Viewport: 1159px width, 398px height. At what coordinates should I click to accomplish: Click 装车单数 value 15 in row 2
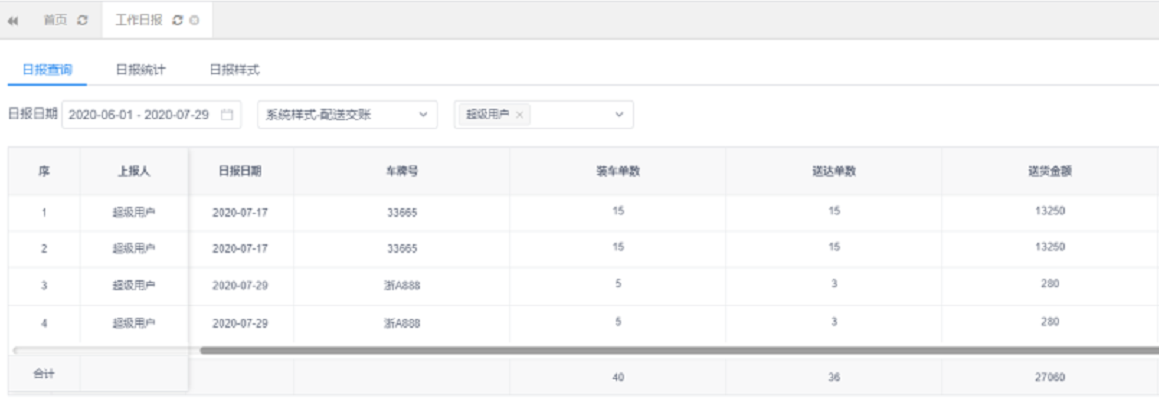(618, 247)
